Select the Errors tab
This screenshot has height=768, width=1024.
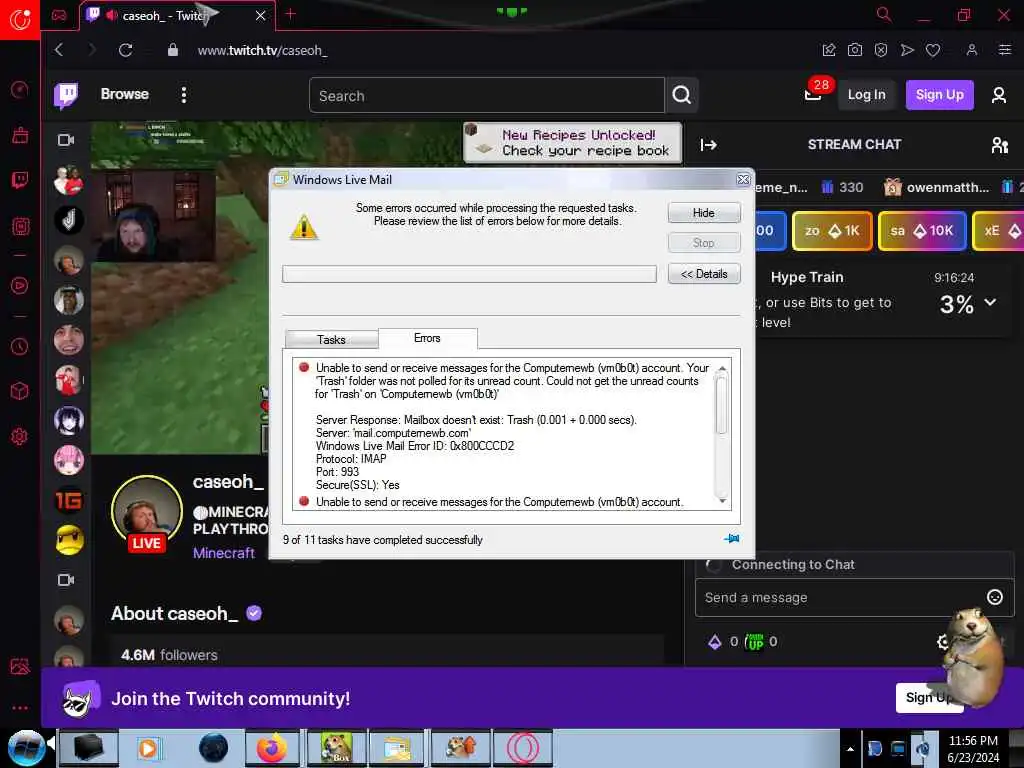pyautogui.click(x=427, y=338)
